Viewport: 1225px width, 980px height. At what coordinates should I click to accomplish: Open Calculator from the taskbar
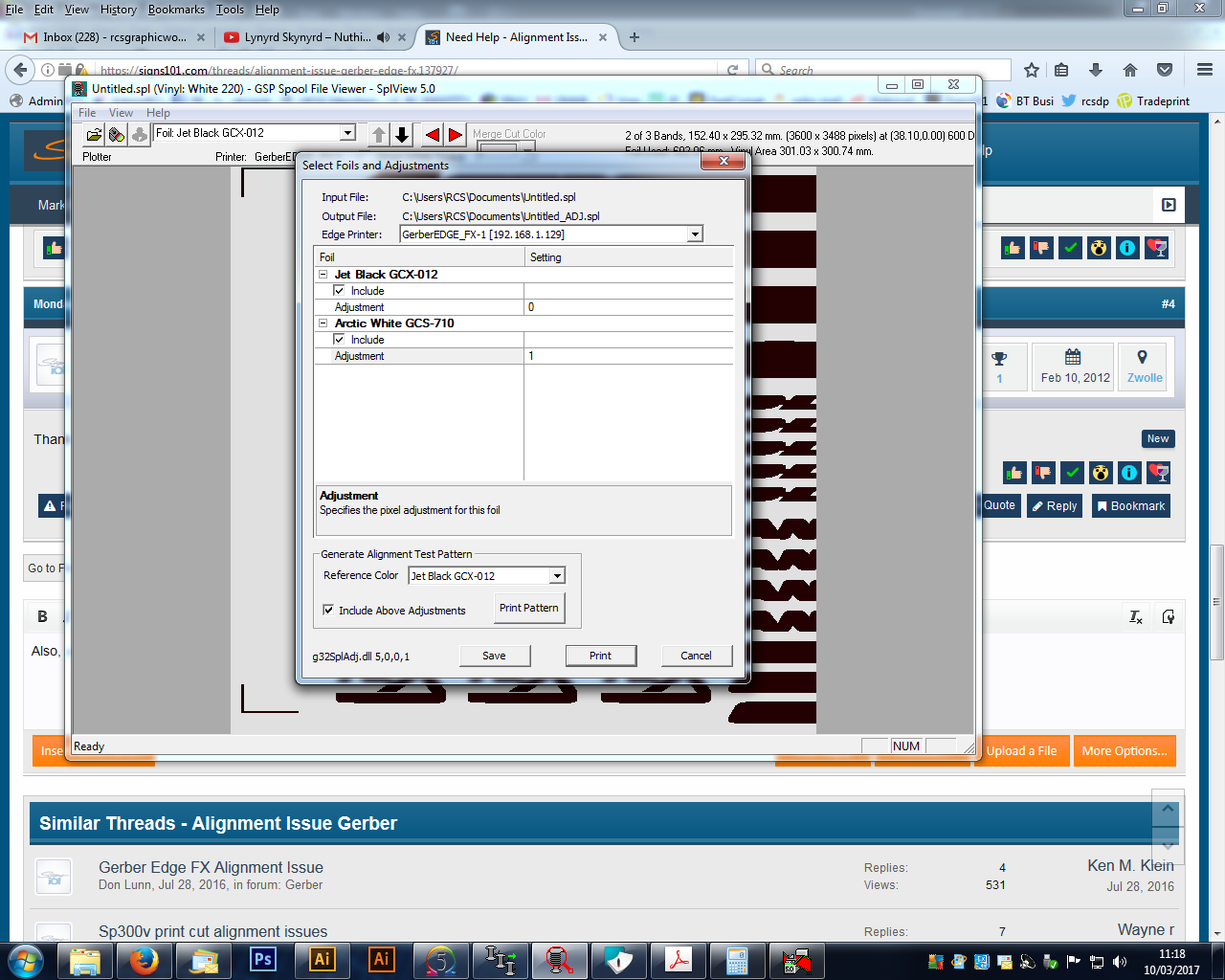737,960
